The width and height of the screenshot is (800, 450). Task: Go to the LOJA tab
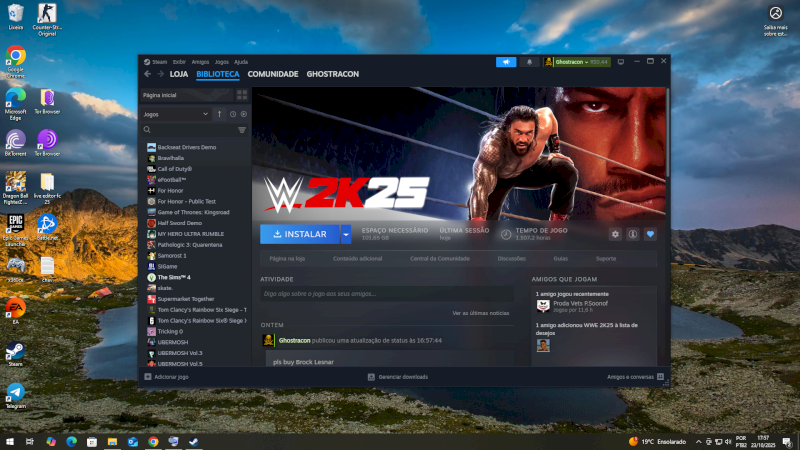click(179, 74)
